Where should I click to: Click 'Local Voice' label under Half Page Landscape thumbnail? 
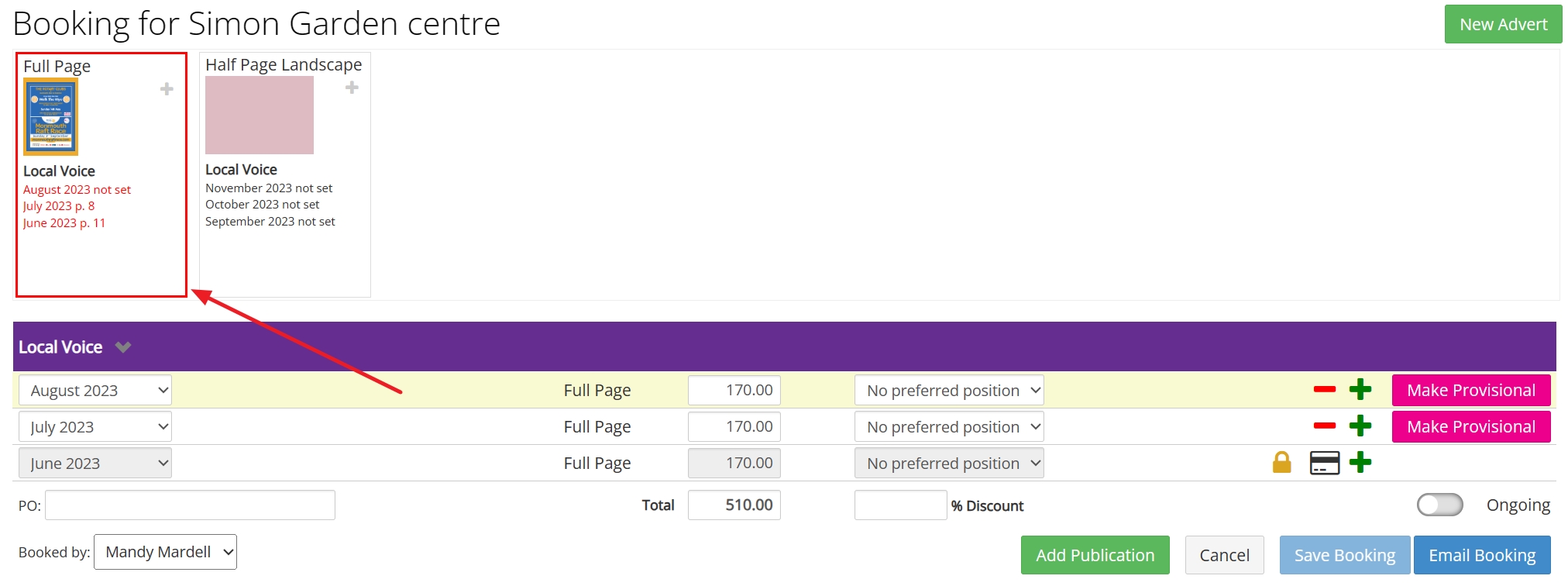tap(241, 170)
